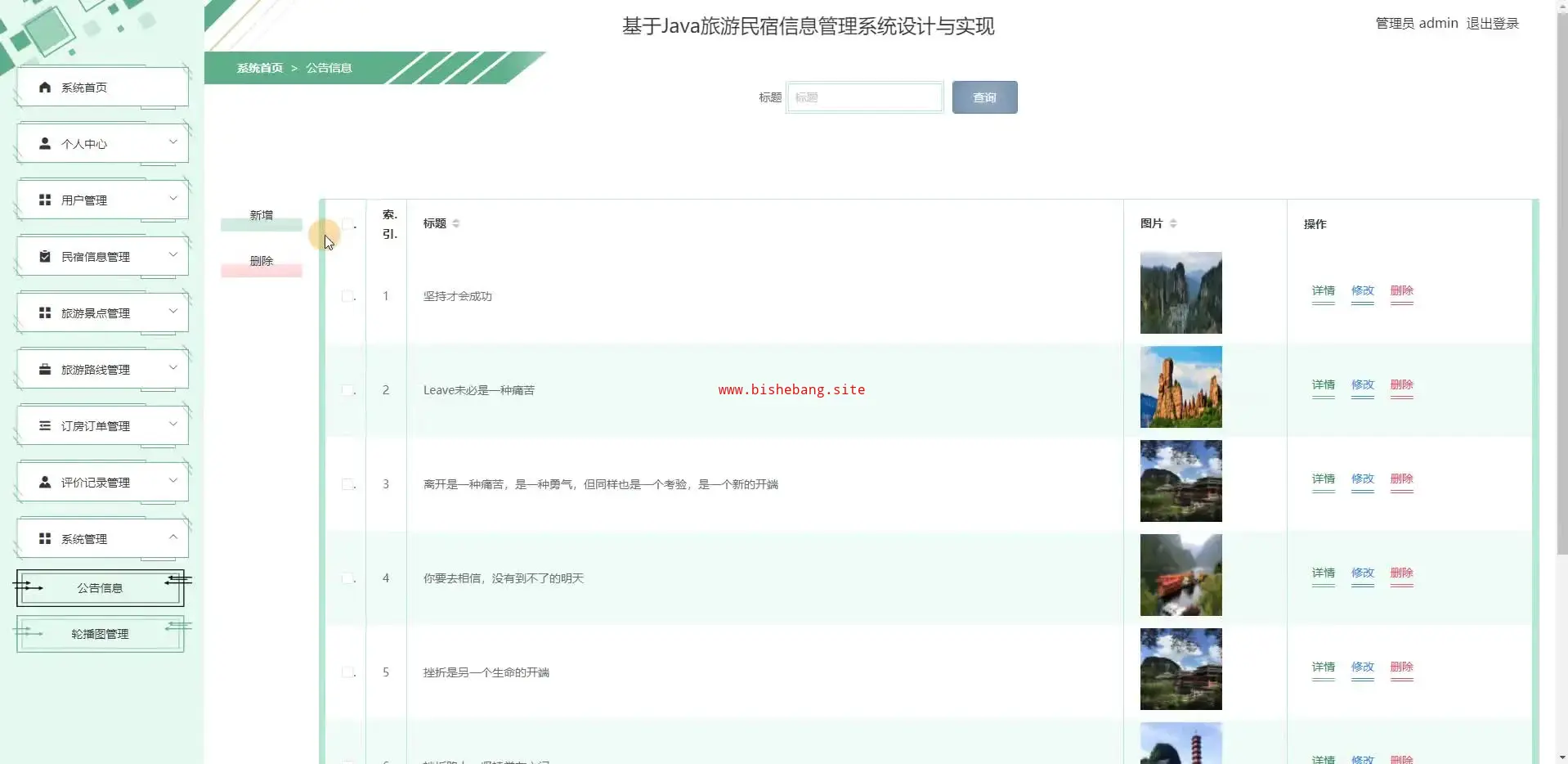Screen dimensions: 1568x764
Task: Click the title text 挫折是另一个生命的开端
Action: (486, 672)
